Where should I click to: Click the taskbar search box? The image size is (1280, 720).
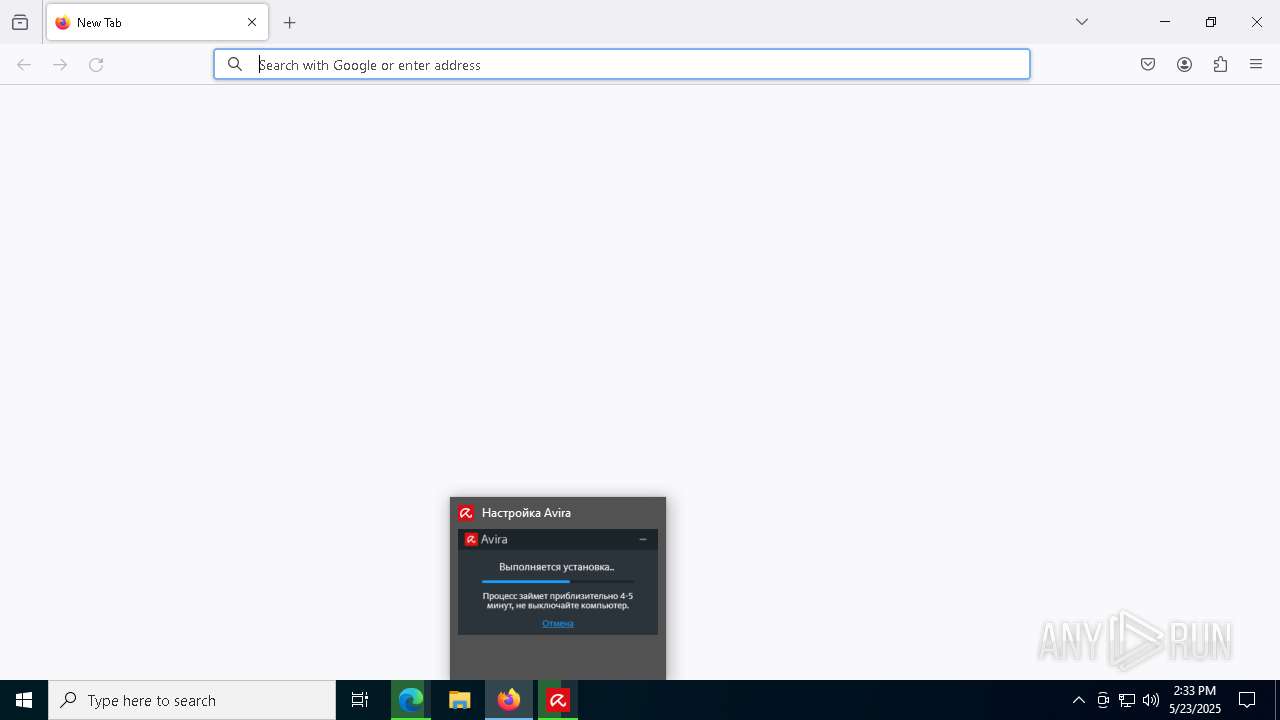tap(192, 700)
